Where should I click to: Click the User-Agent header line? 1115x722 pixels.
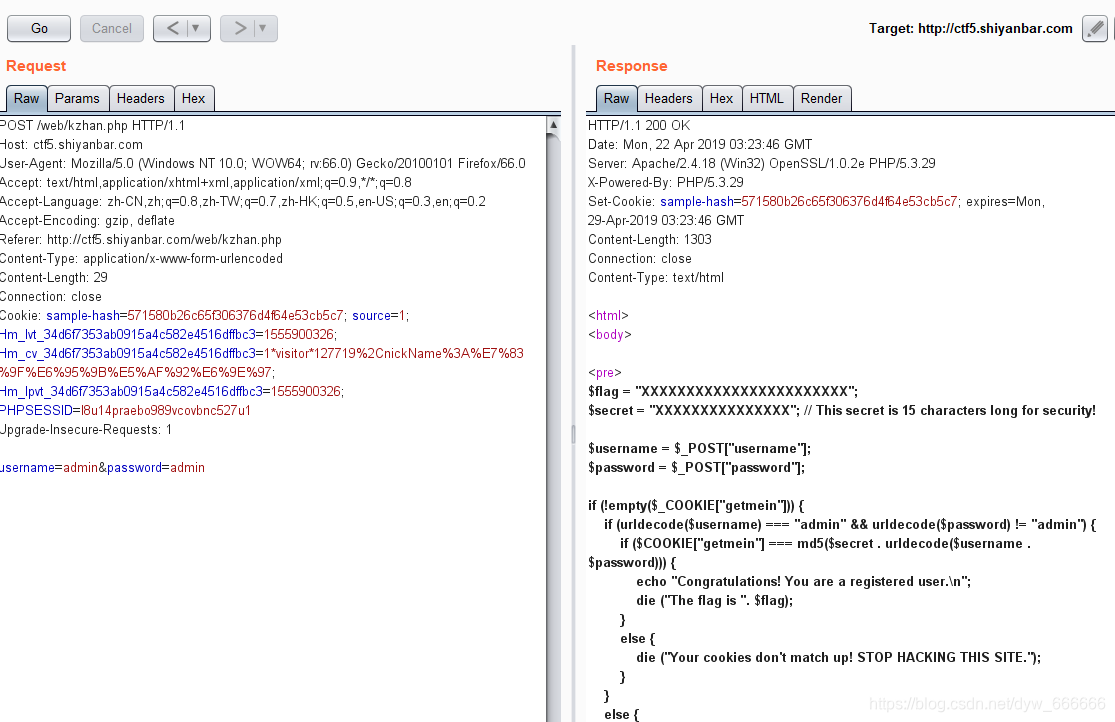[x=263, y=164]
